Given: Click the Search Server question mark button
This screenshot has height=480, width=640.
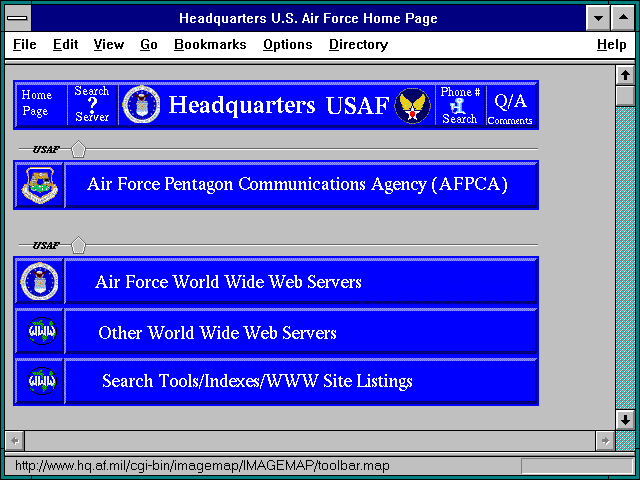Looking at the screenshot, I should click(x=92, y=105).
